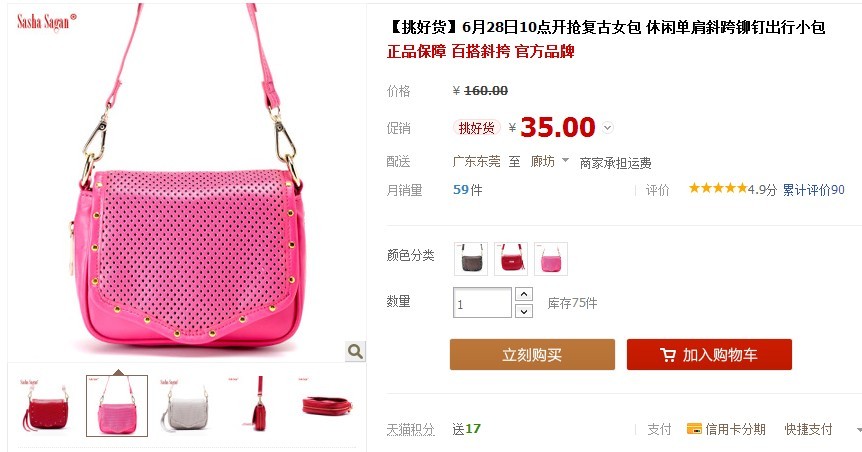Click the magnifier zoom icon on product image
The width and height of the screenshot is (862, 452).
tap(355, 351)
